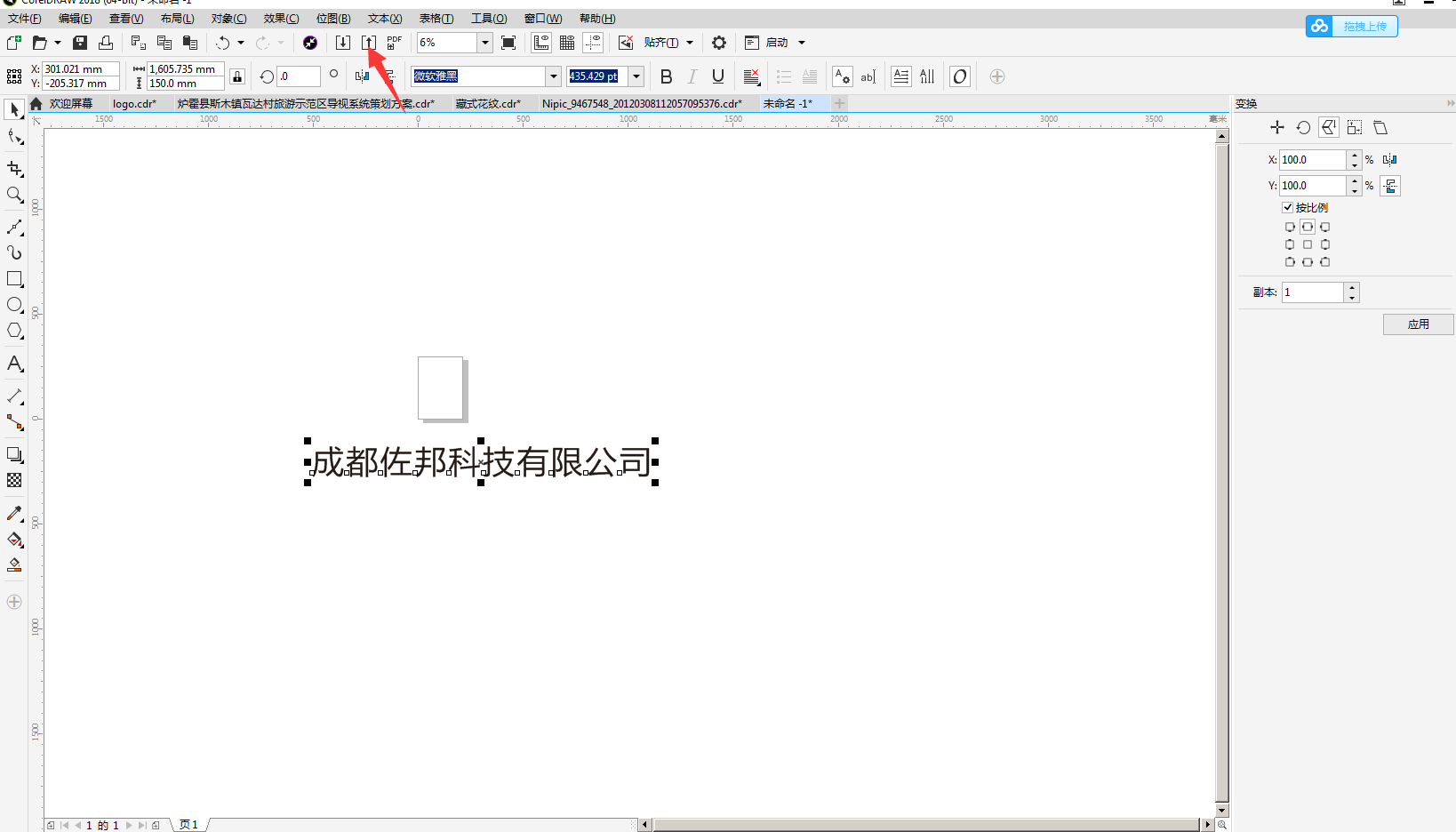Click the Publish to PDF icon
This screenshot has width=1456, height=832.
[394, 43]
